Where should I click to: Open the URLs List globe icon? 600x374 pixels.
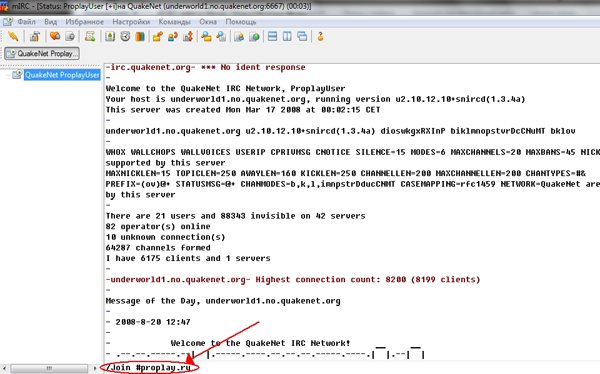click(254, 36)
